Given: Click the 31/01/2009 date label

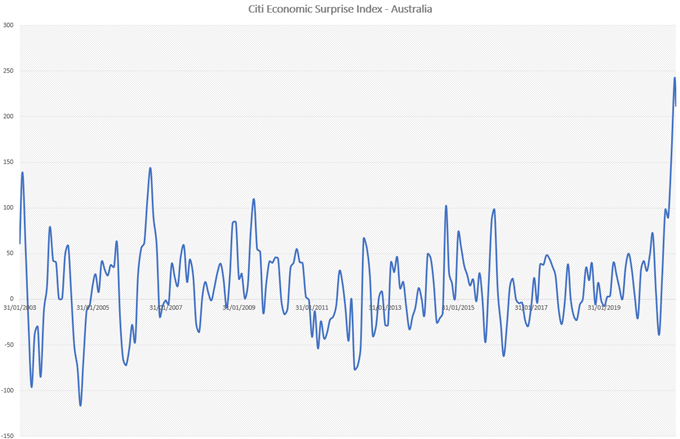Looking at the screenshot, I should [x=239, y=308].
